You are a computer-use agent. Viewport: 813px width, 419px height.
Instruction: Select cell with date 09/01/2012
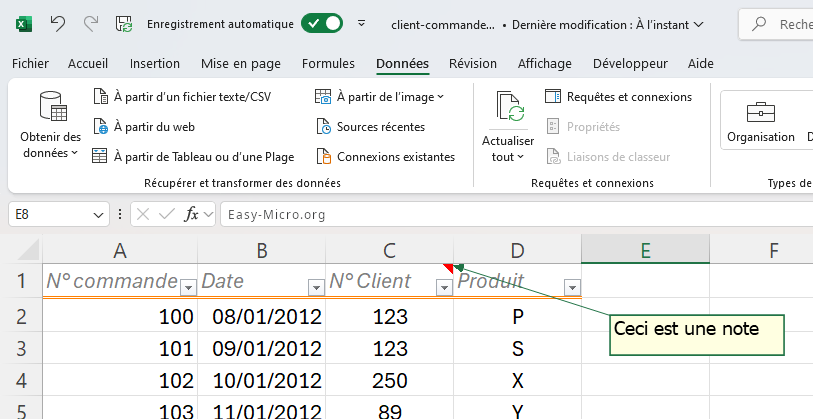pos(261,348)
